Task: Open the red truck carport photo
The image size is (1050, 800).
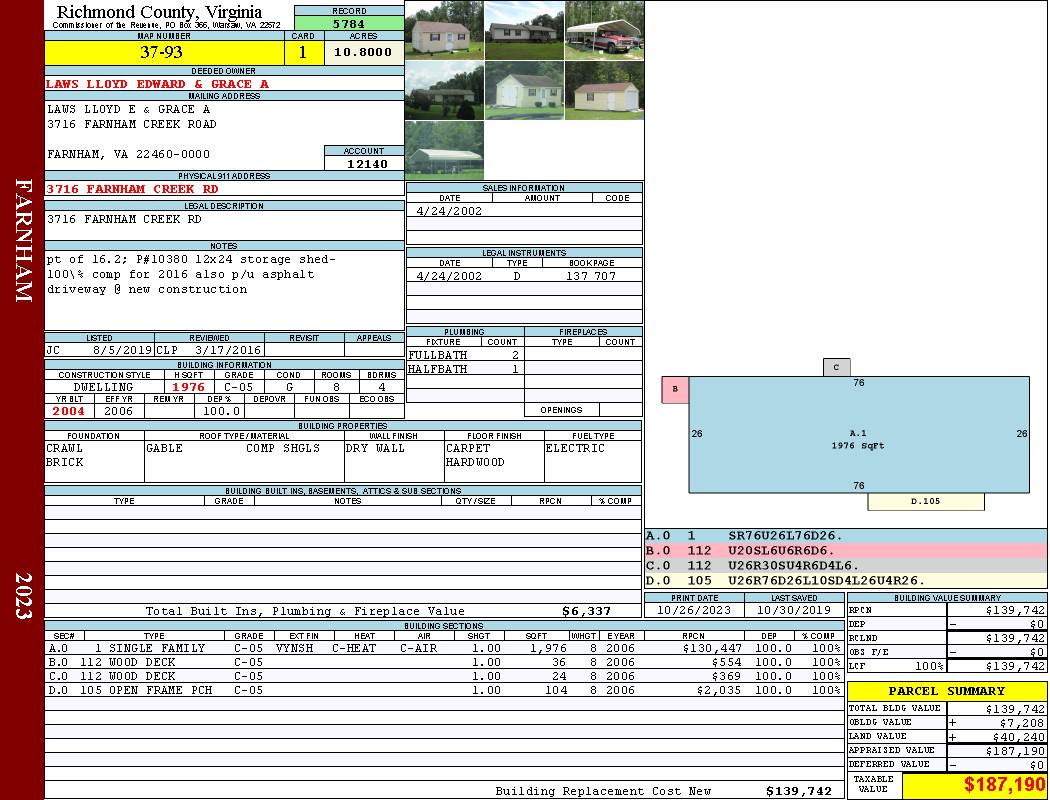Action: click(604, 30)
